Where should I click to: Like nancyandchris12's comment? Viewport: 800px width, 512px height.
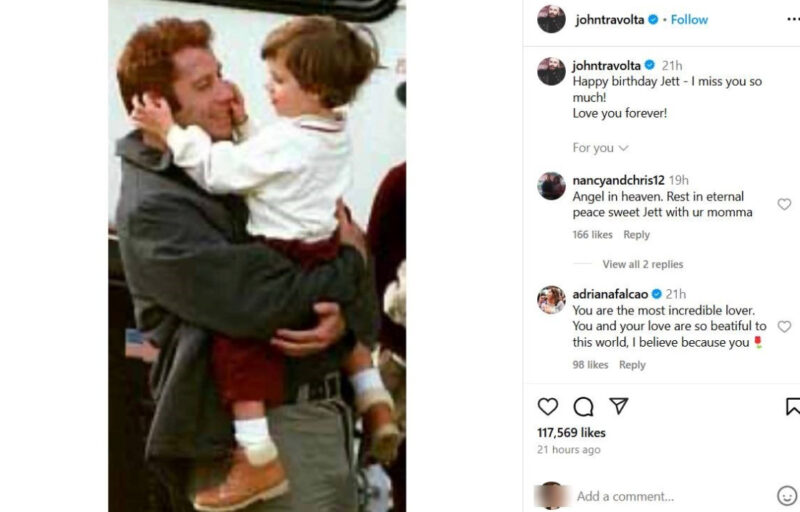[x=784, y=204]
